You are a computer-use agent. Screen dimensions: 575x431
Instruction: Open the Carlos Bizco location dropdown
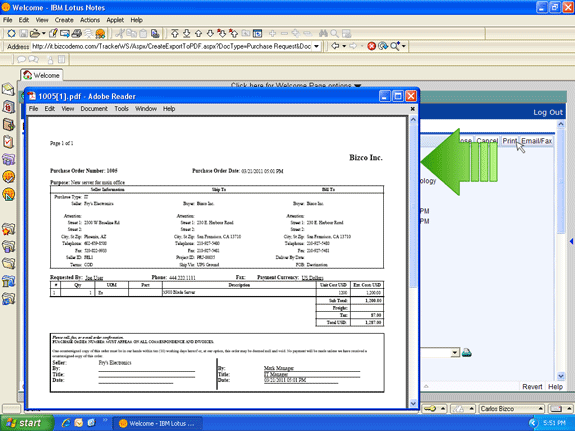click(512, 409)
